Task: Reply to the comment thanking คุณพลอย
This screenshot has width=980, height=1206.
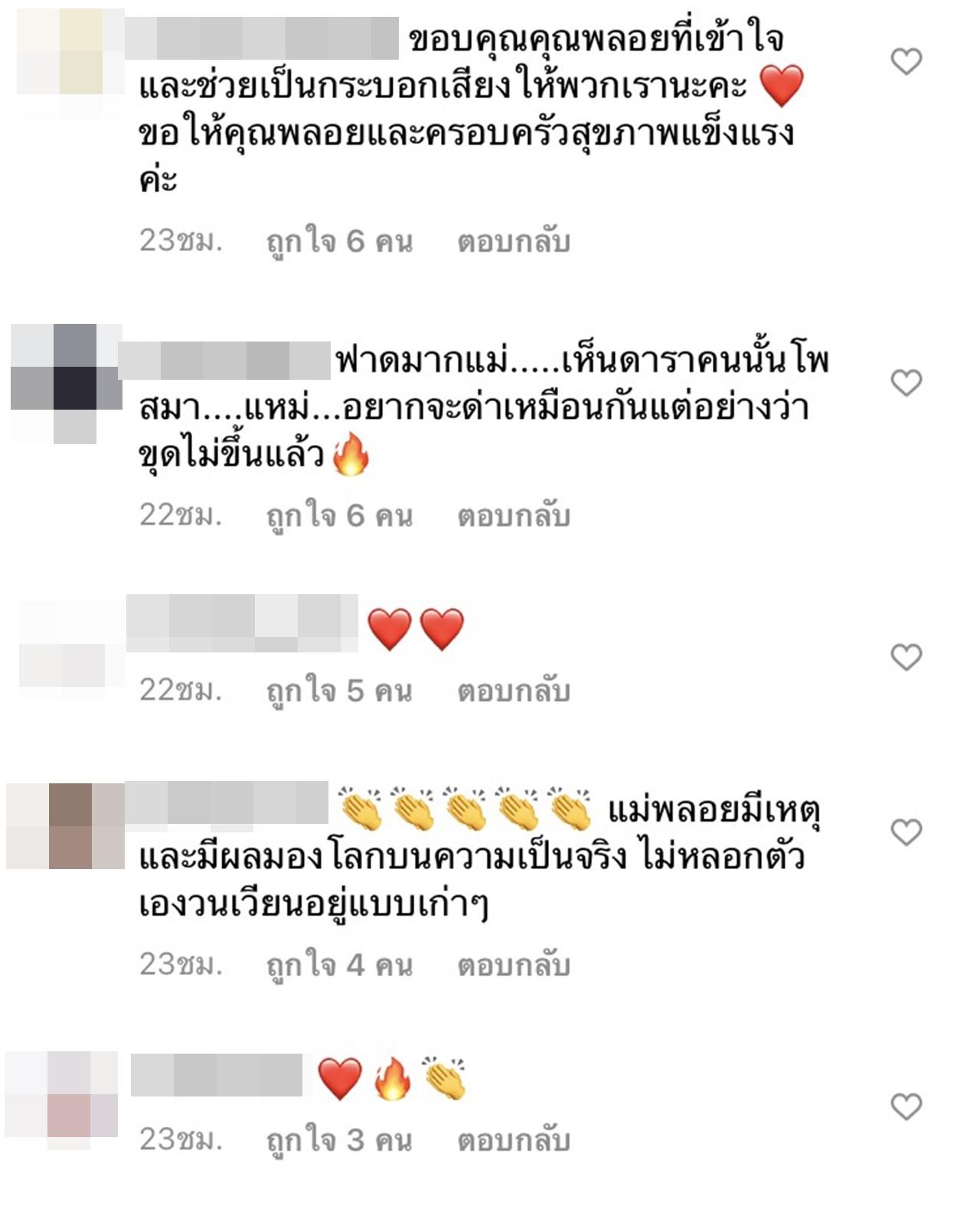Action: click(x=514, y=242)
